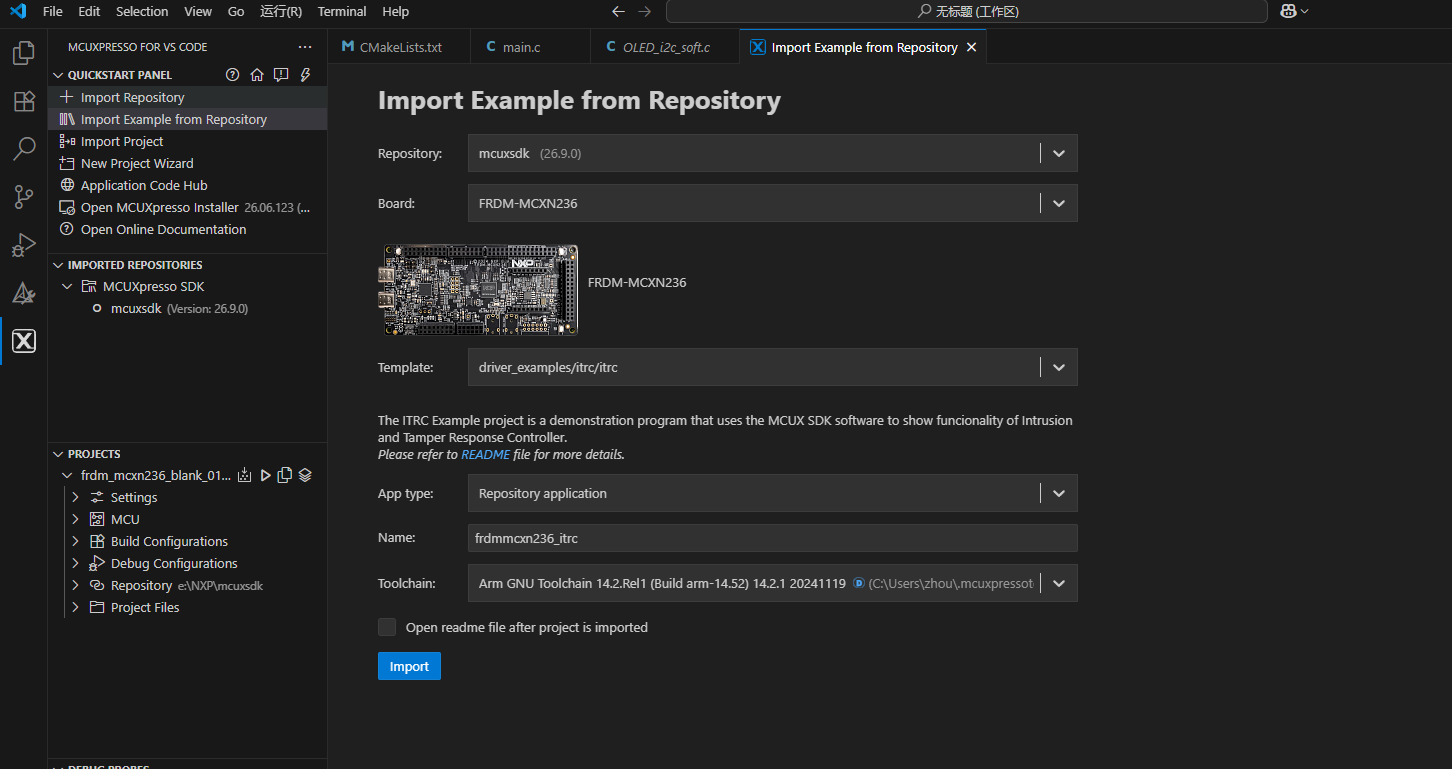Go back using the navigation arrow

618,11
